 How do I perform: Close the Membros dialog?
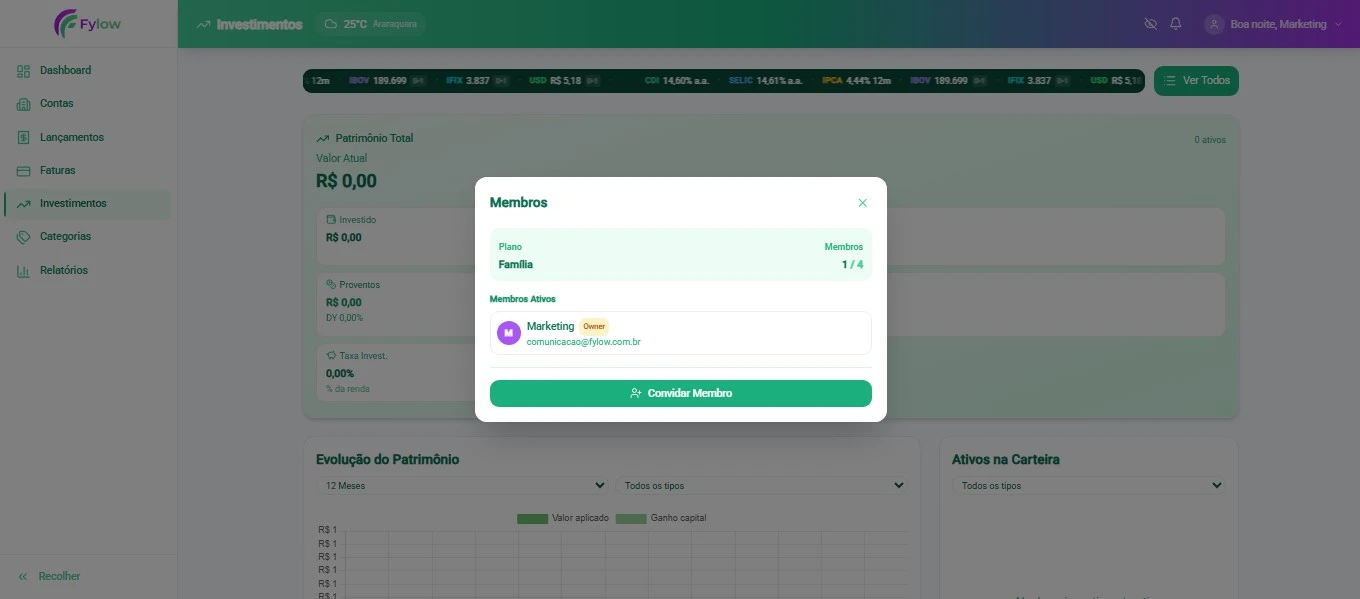click(x=862, y=203)
